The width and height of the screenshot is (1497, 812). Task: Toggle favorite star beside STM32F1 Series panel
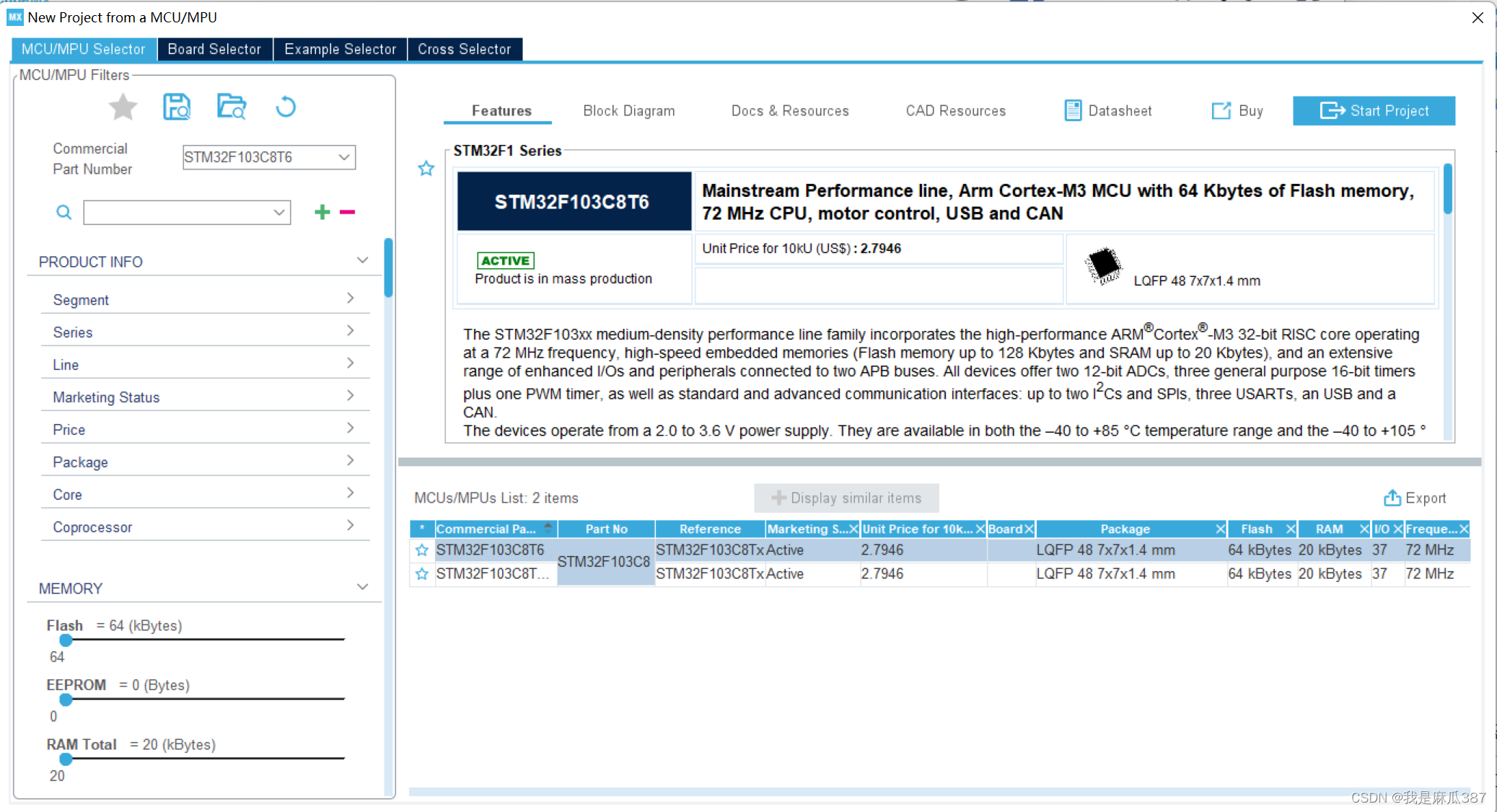tap(426, 169)
